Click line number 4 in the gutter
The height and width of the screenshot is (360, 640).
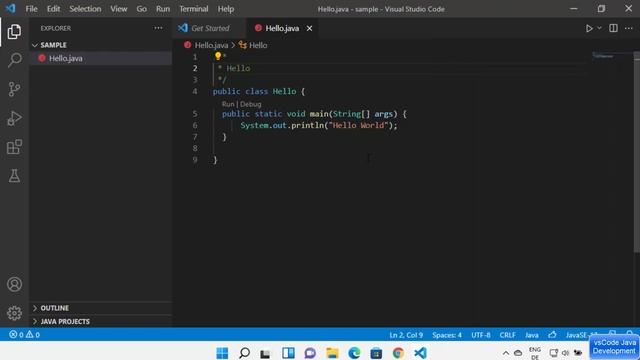[195, 91]
